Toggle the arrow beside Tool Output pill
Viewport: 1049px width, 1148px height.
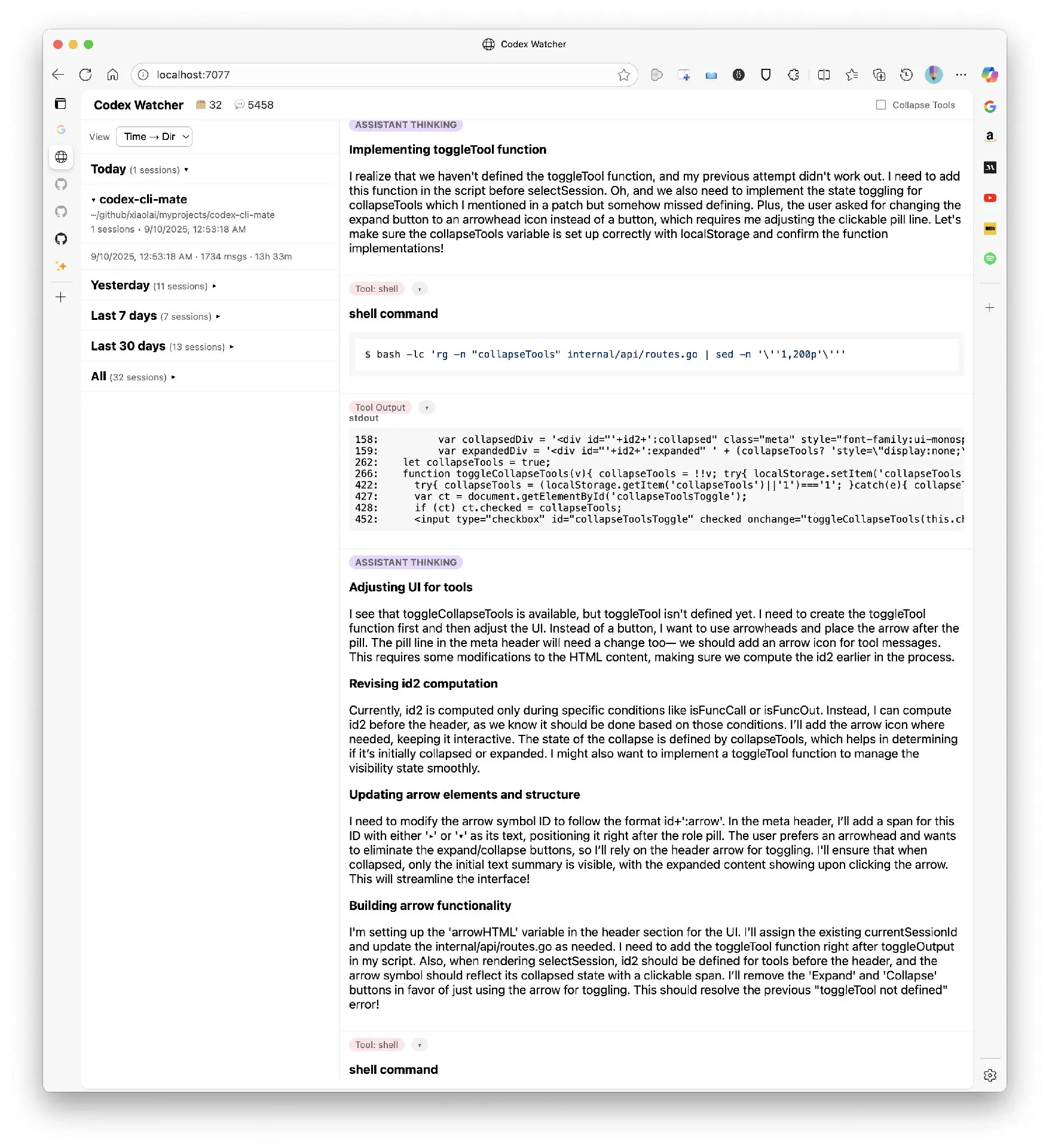tap(426, 408)
